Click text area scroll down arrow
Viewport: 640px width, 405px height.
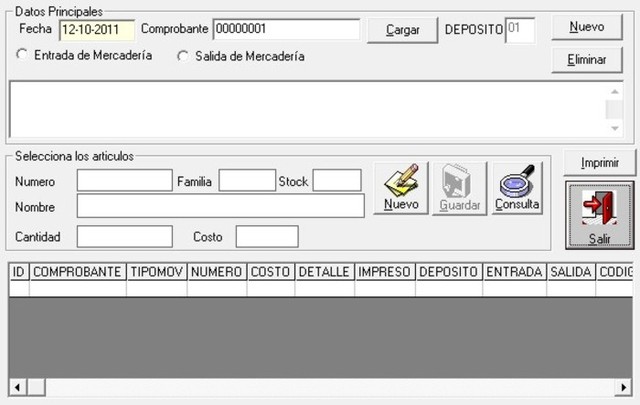click(x=615, y=128)
